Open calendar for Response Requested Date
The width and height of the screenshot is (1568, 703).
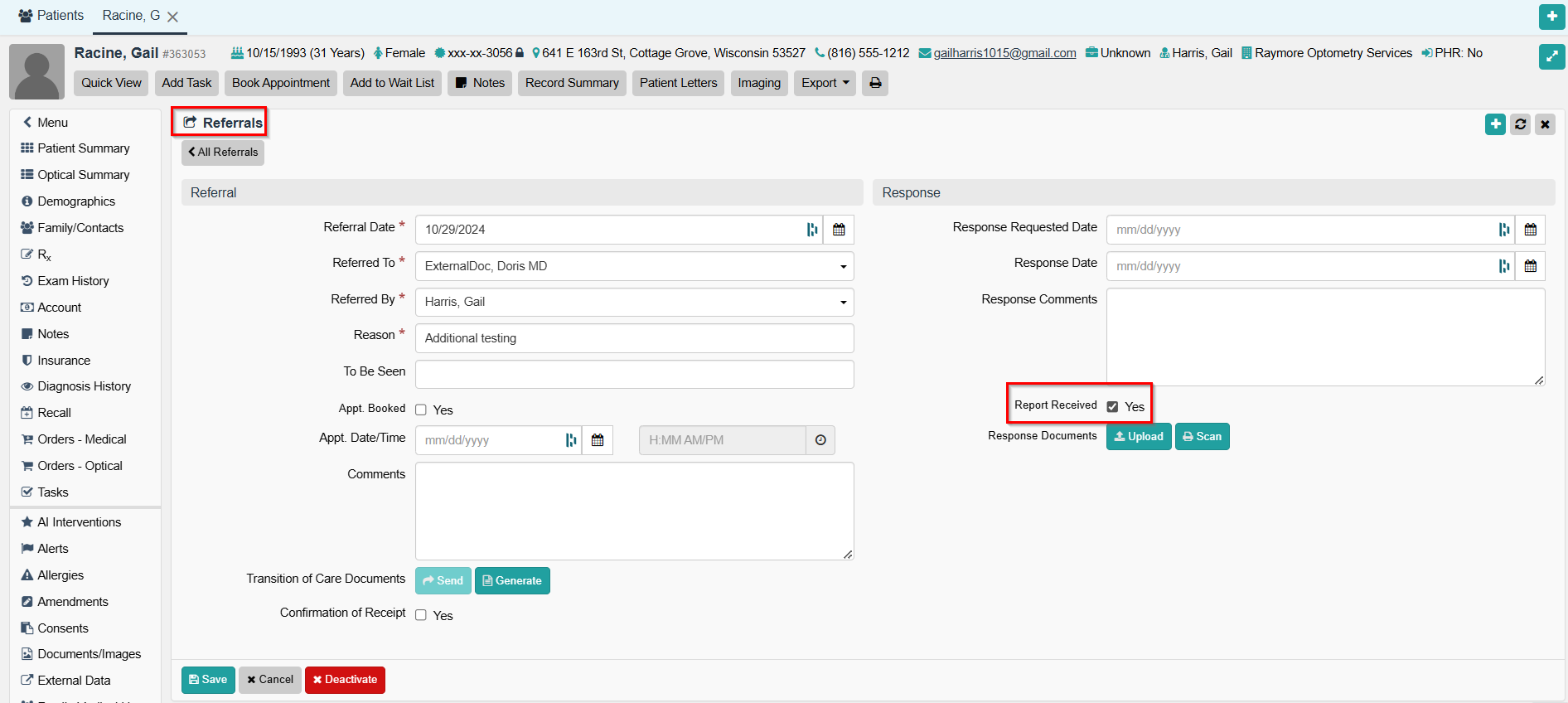(x=1530, y=230)
